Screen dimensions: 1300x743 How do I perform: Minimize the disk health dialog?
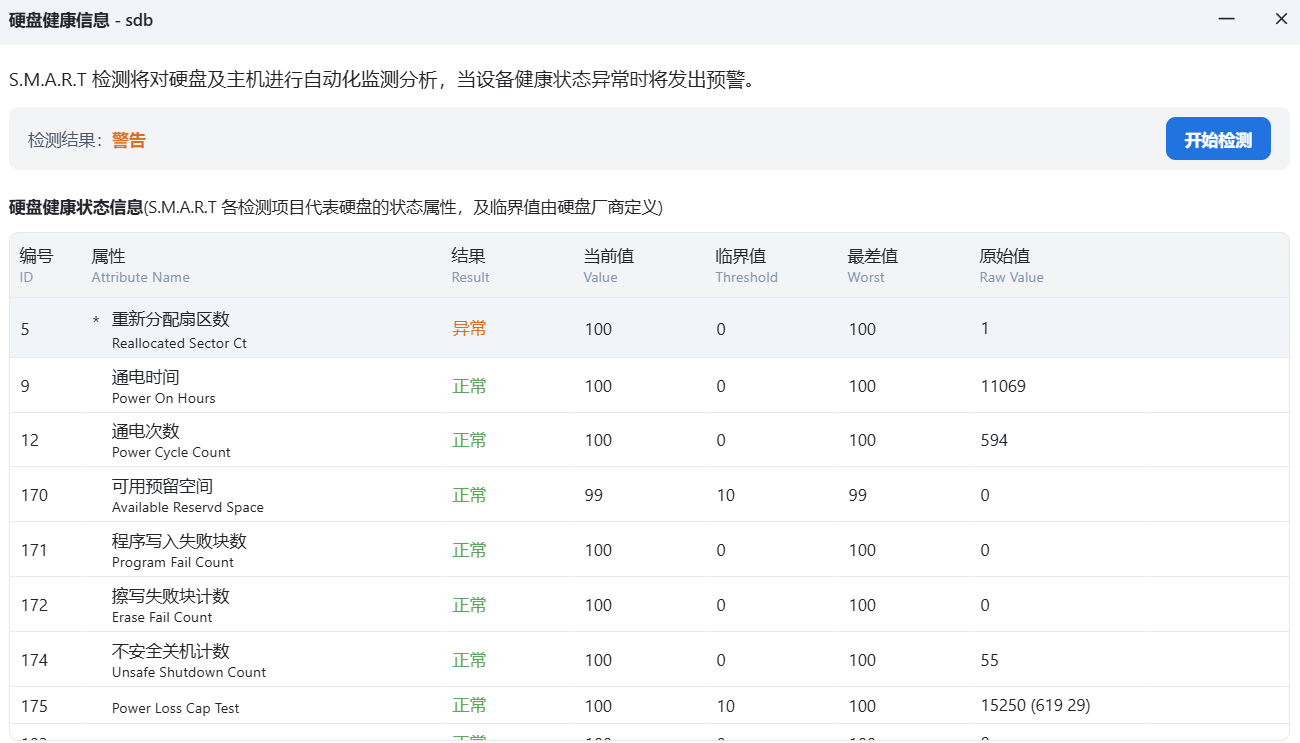pyautogui.click(x=1226, y=19)
